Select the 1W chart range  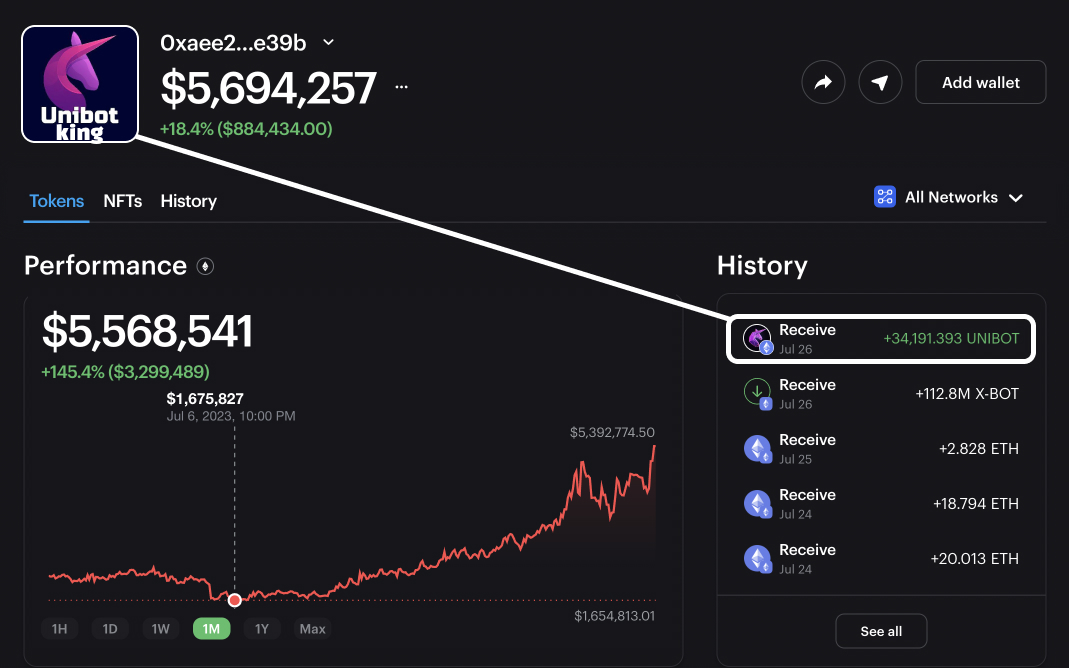160,628
